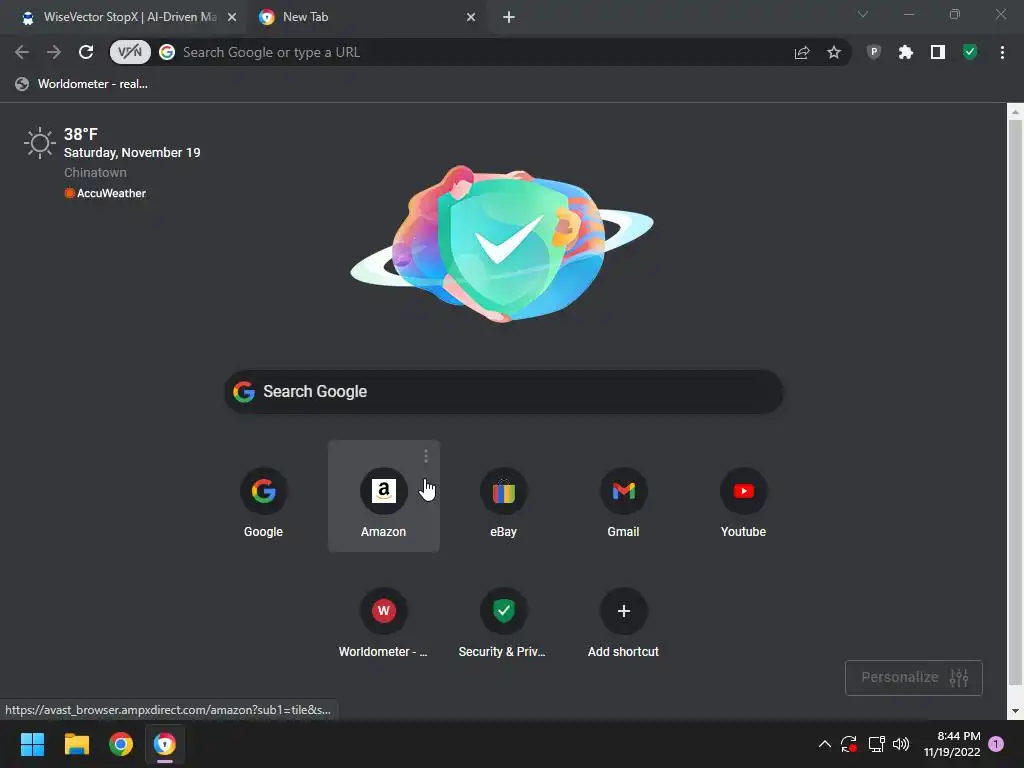Show hidden system tray icons

click(825, 744)
